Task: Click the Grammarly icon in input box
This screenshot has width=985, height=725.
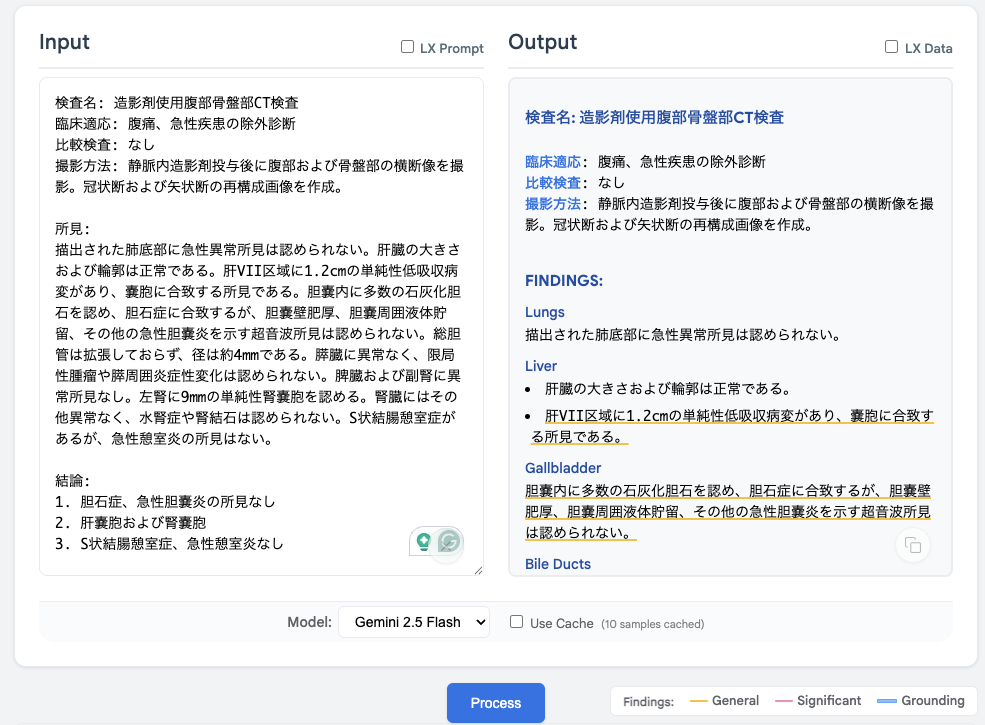Action: coord(449,542)
